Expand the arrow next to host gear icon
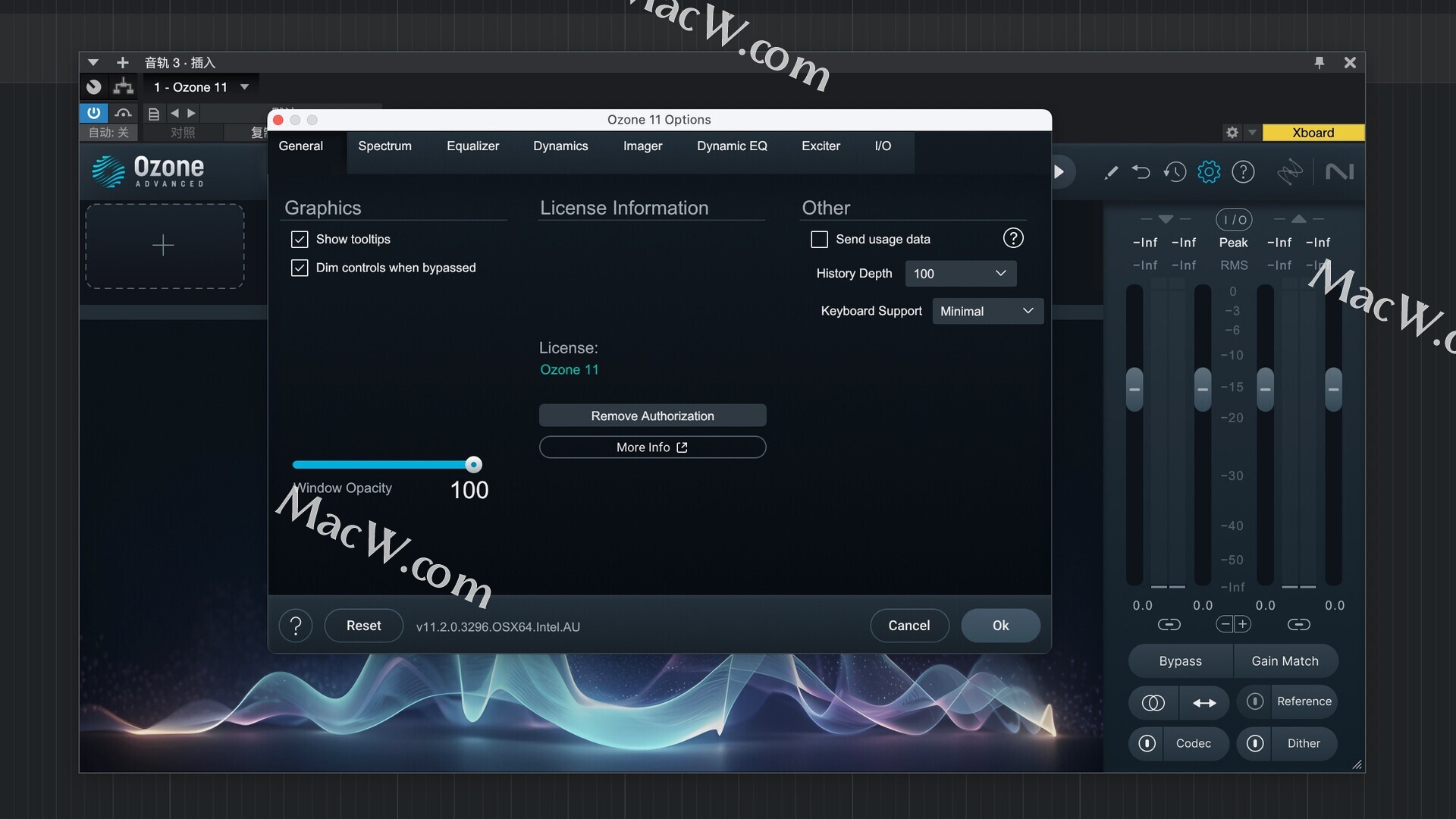 (1252, 133)
